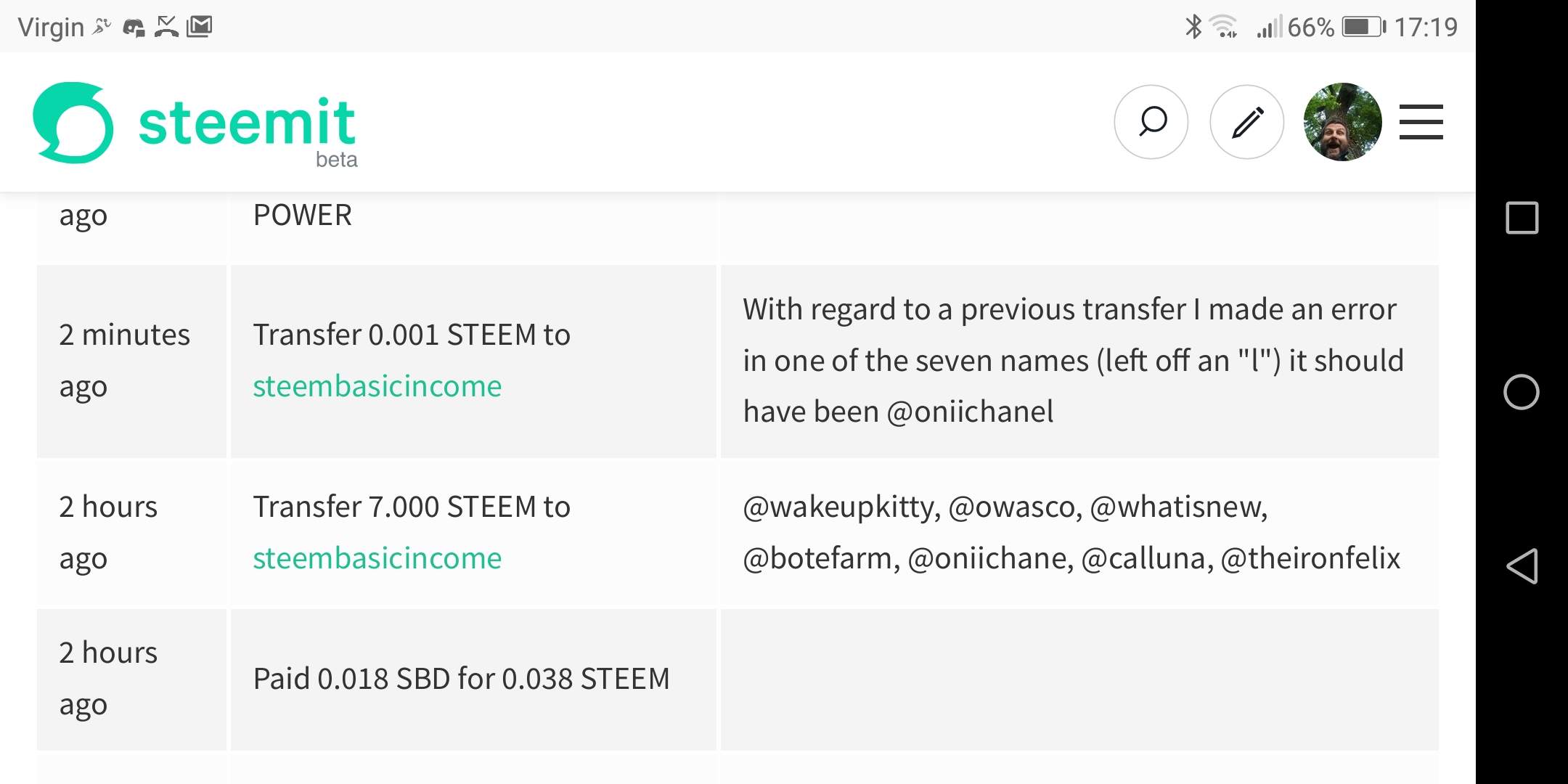Go home via steemit wordmark

[247, 123]
